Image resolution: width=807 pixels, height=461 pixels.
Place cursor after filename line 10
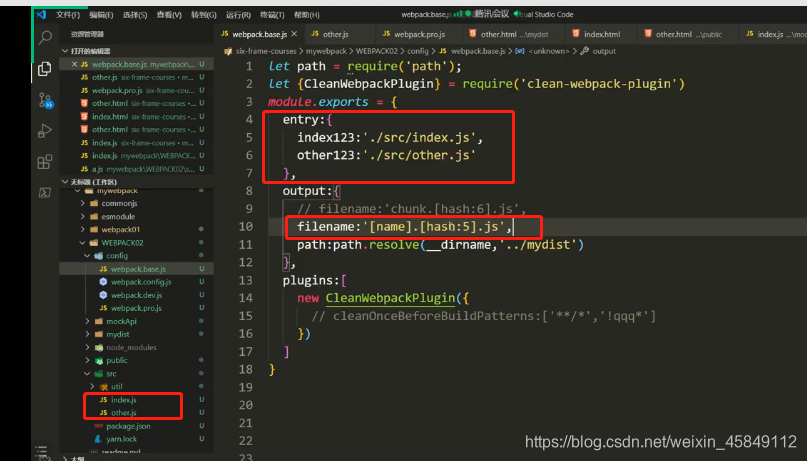coord(513,226)
